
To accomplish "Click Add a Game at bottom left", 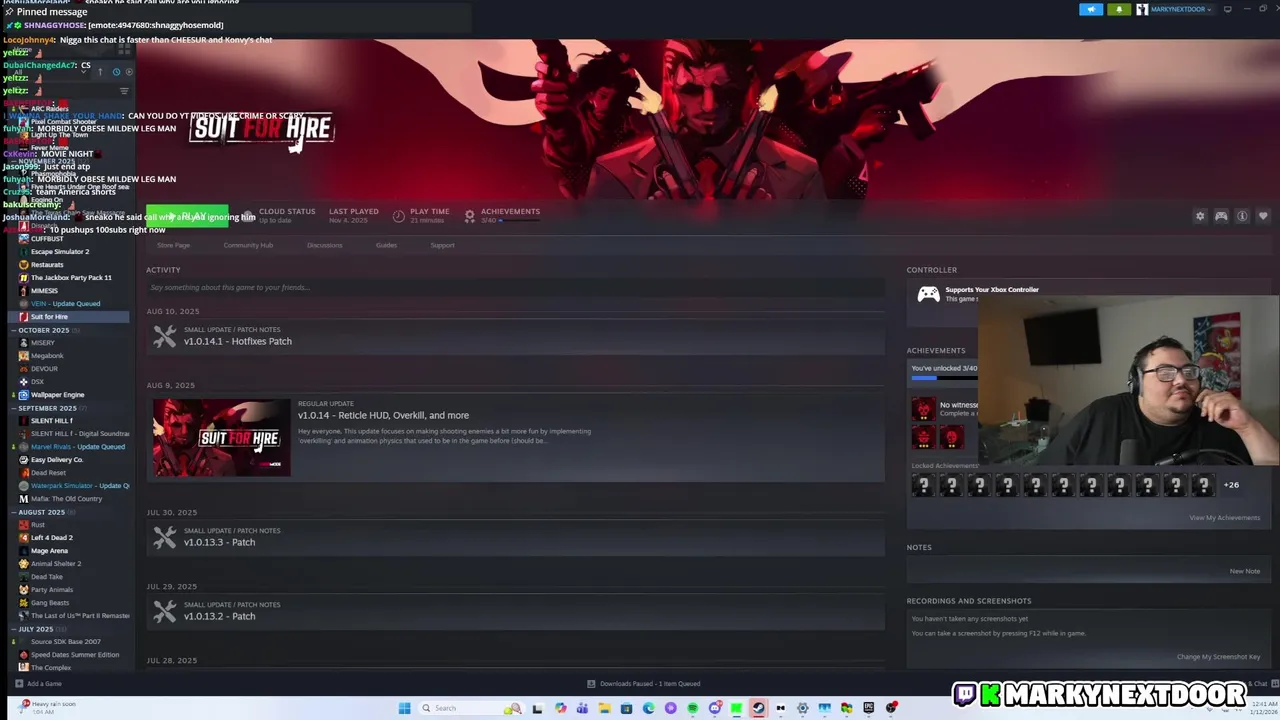I will coord(38,684).
